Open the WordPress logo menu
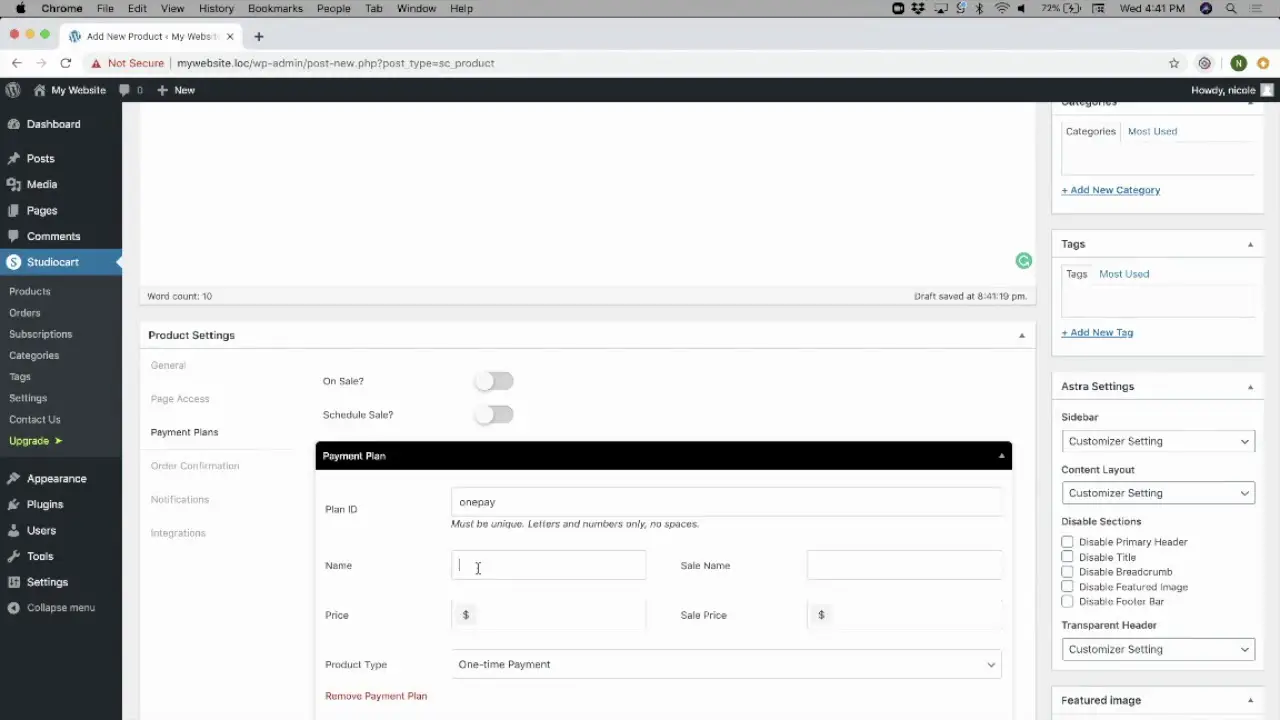 tap(13, 90)
